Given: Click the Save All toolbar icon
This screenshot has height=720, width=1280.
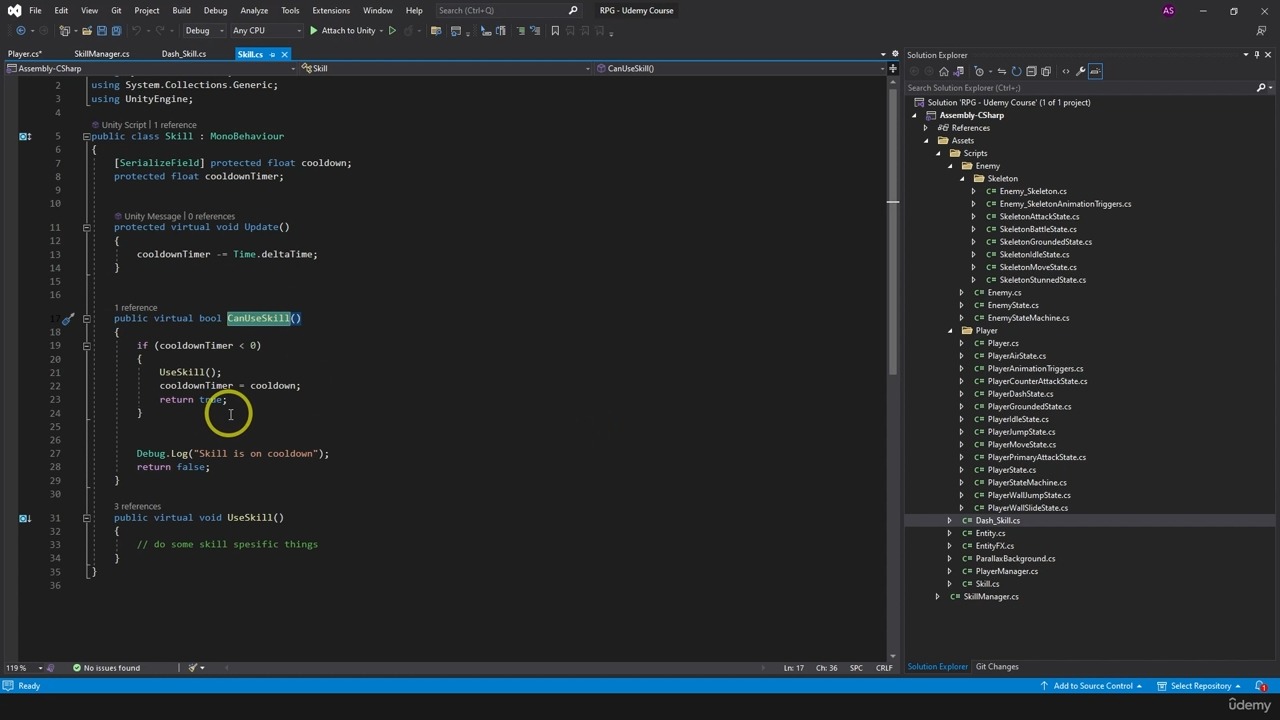Looking at the screenshot, I should (x=116, y=31).
